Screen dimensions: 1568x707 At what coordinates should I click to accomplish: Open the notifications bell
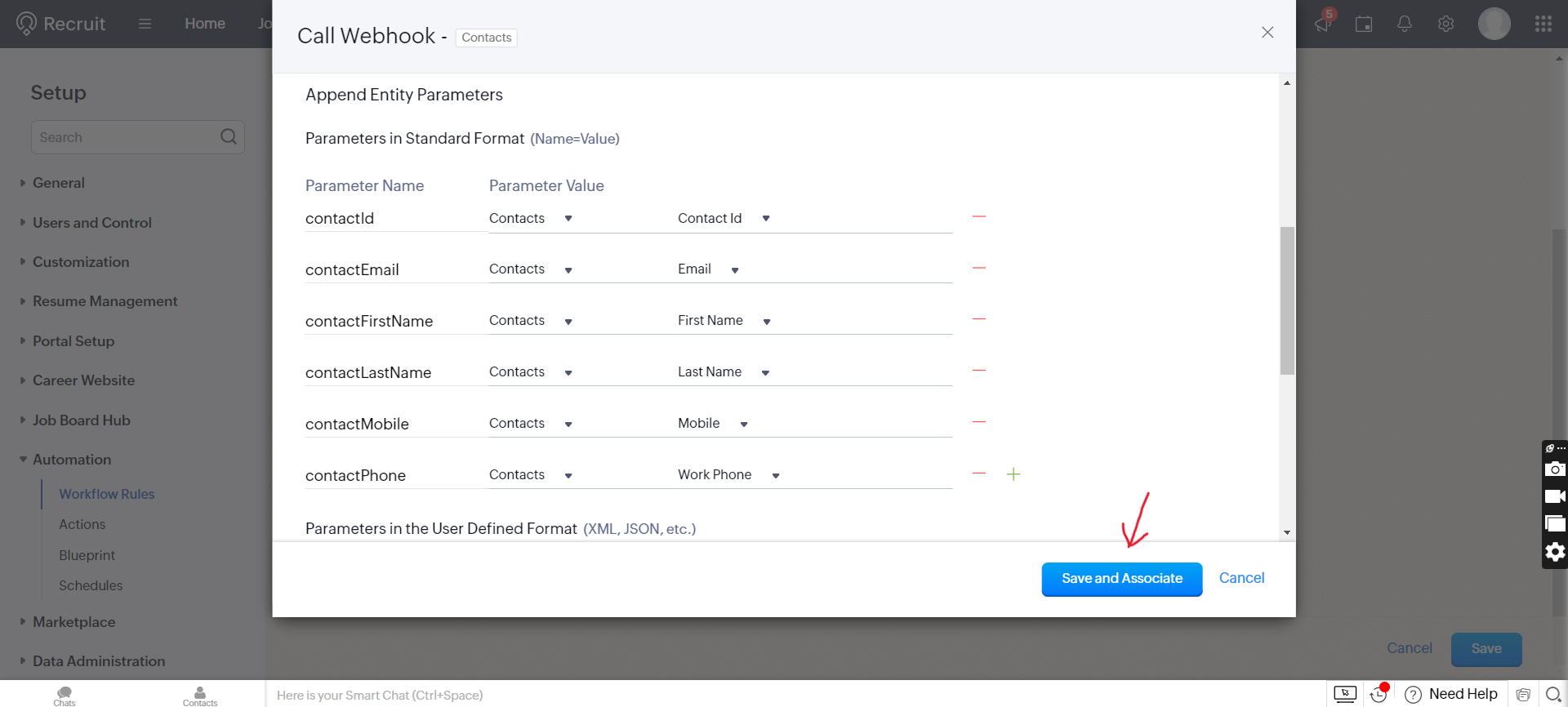coord(1405,24)
